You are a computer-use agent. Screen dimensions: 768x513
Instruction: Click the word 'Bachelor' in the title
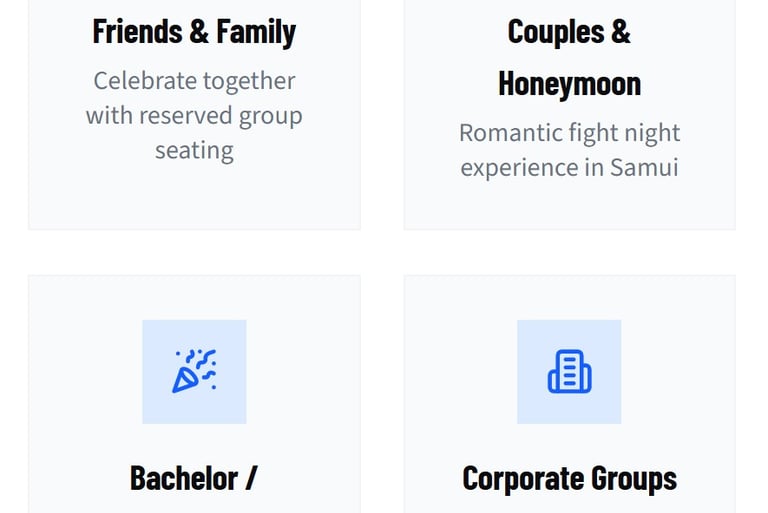[184, 478]
